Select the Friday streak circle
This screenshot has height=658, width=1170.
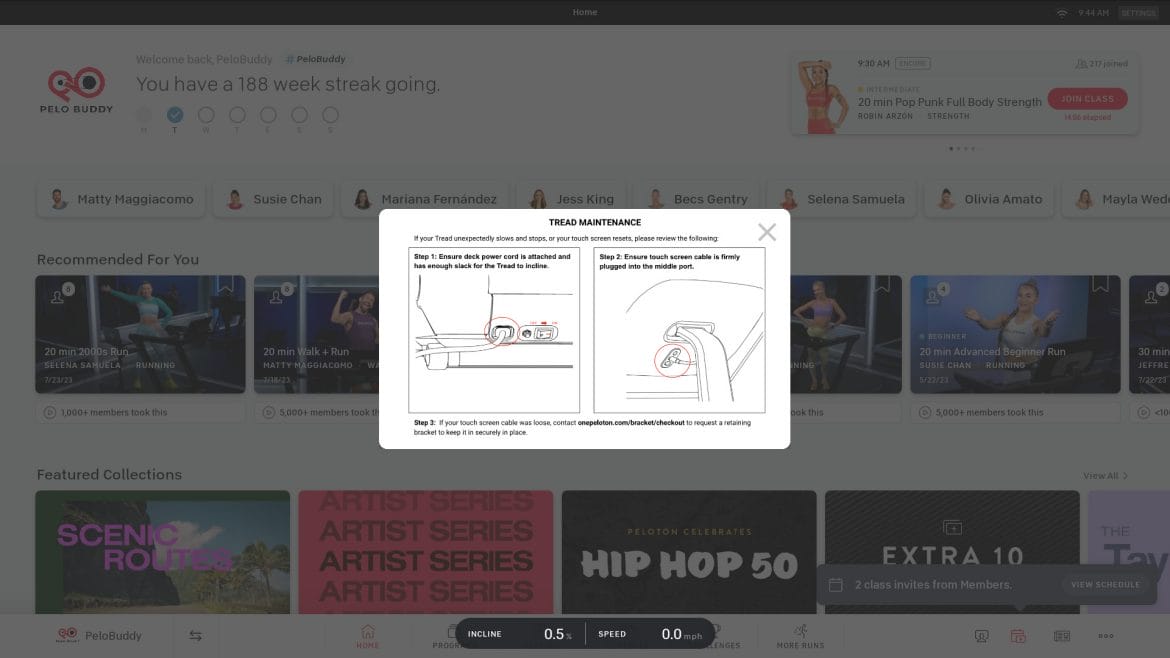pos(269,115)
